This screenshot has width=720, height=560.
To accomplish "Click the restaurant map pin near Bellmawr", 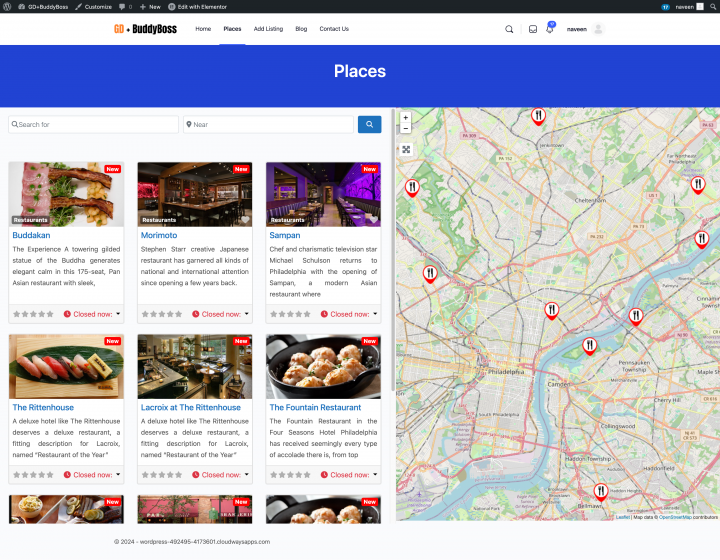I will [x=600, y=491].
